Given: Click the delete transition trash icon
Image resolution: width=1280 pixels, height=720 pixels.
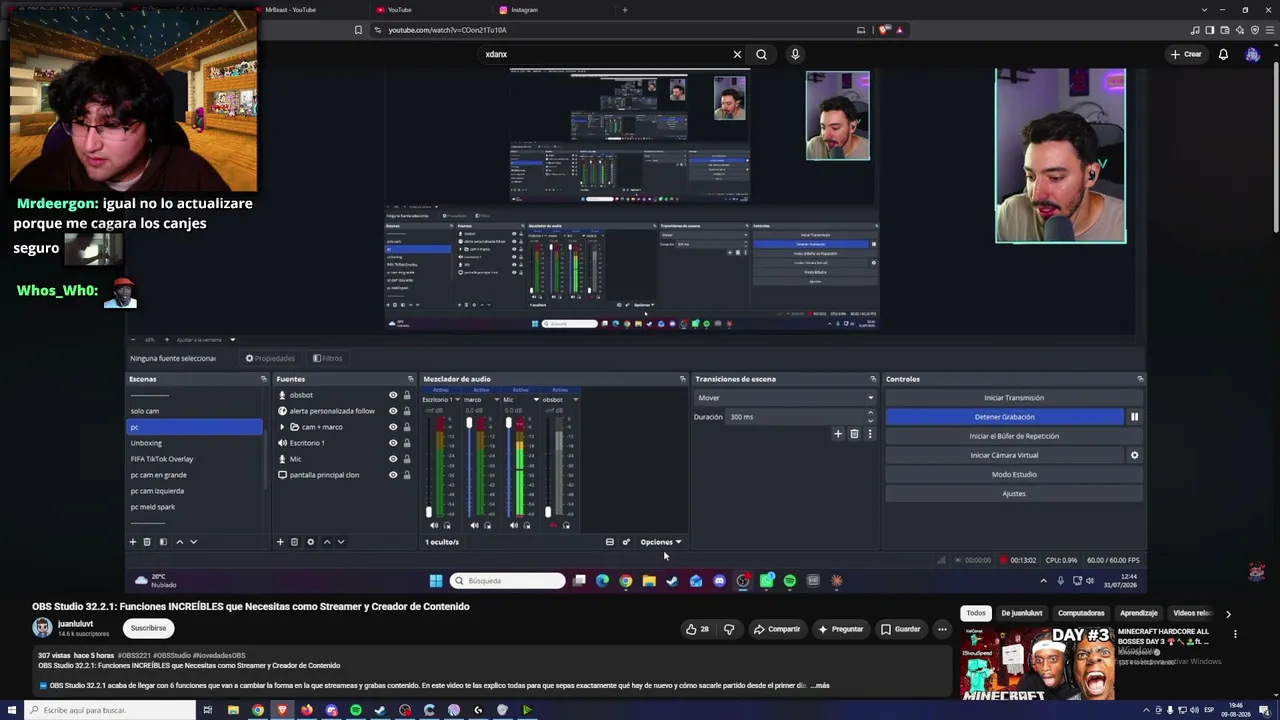Looking at the screenshot, I should point(854,434).
